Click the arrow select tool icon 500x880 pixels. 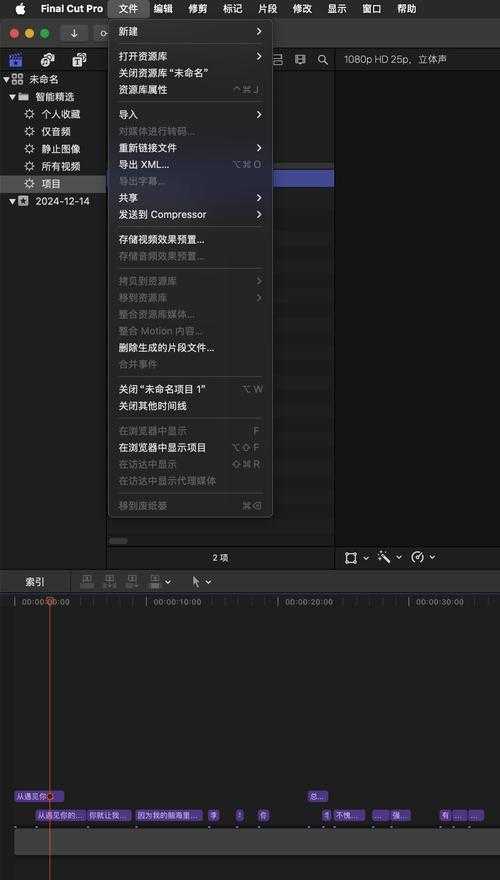coord(196,581)
